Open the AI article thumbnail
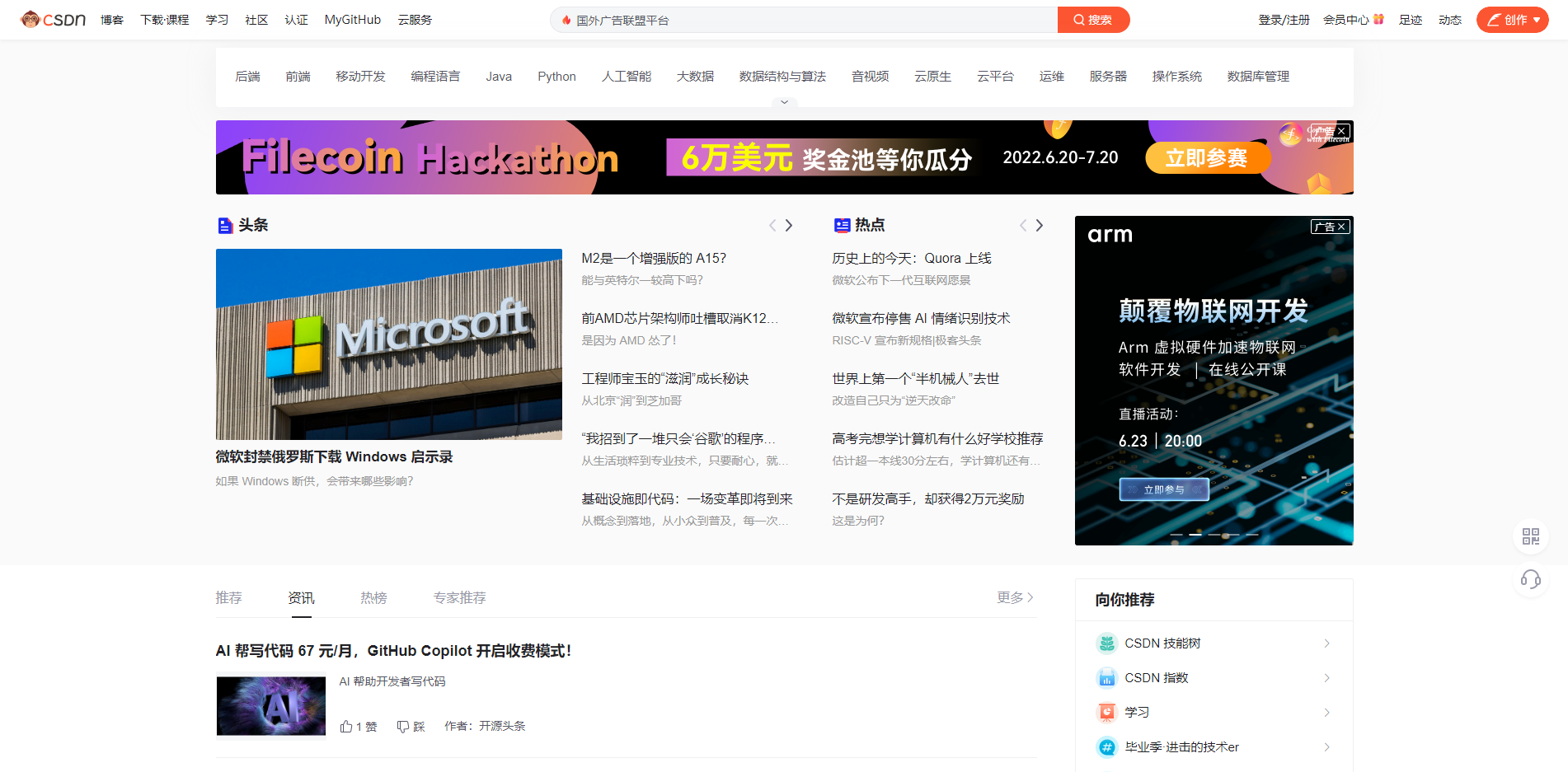 271,706
